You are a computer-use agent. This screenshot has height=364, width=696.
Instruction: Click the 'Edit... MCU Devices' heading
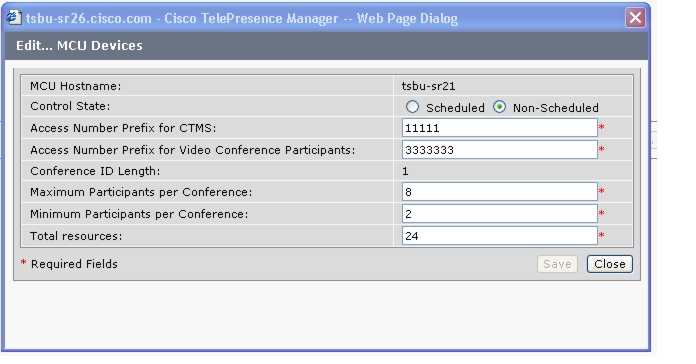pyautogui.click(x=79, y=45)
